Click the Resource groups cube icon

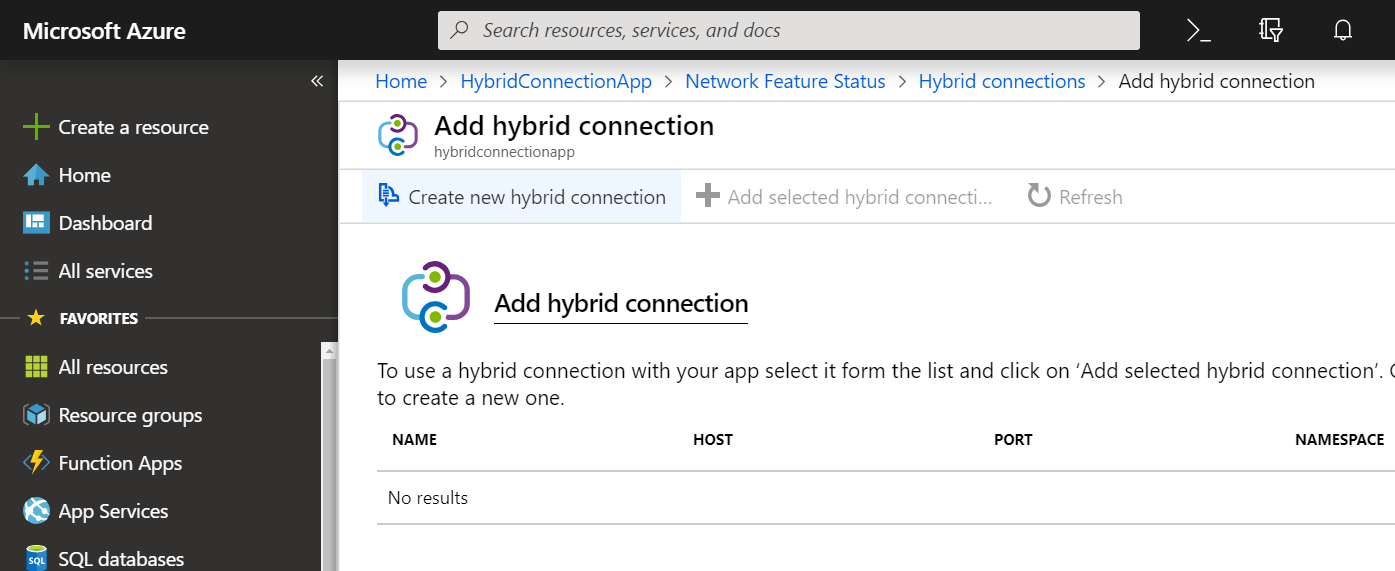click(36, 415)
